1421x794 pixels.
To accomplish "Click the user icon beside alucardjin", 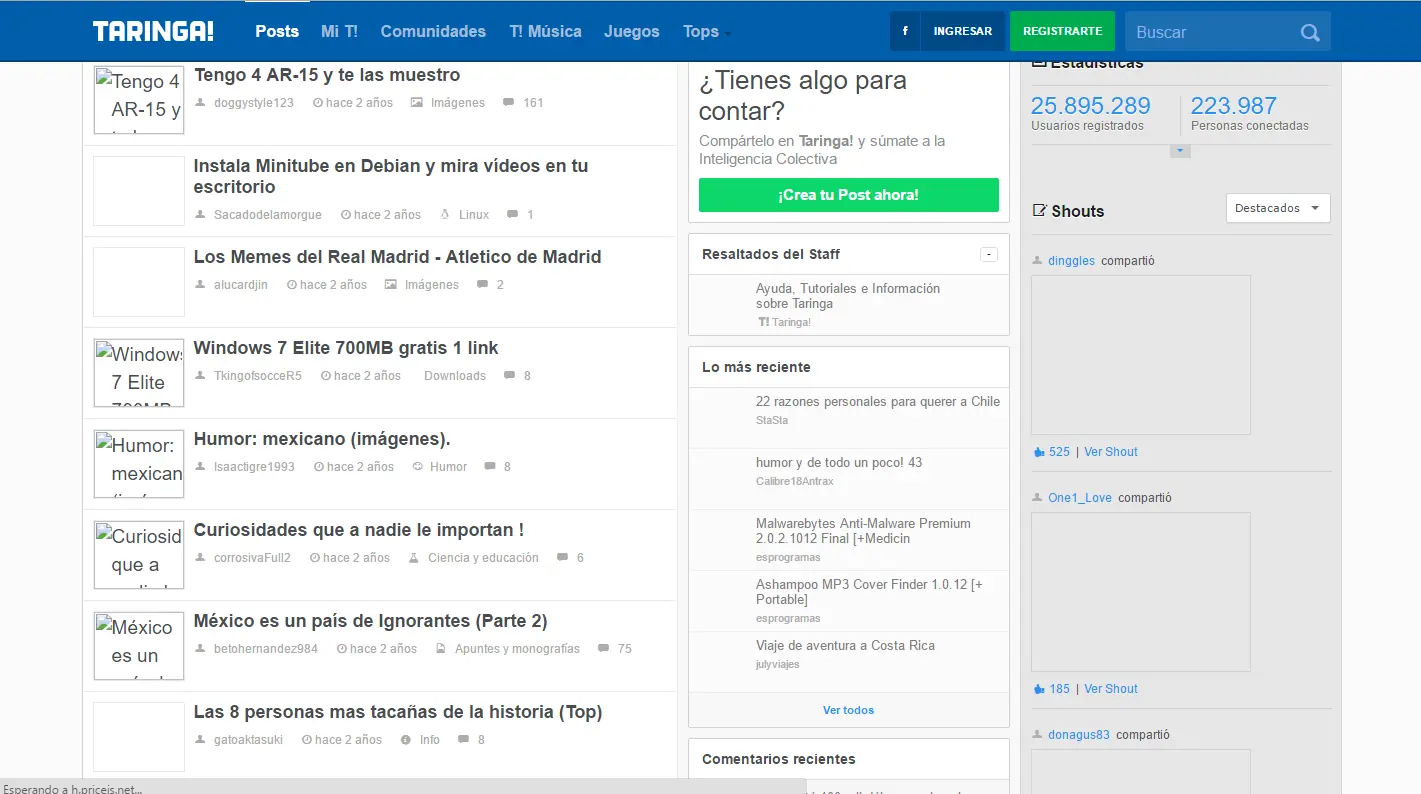I will coord(200,284).
